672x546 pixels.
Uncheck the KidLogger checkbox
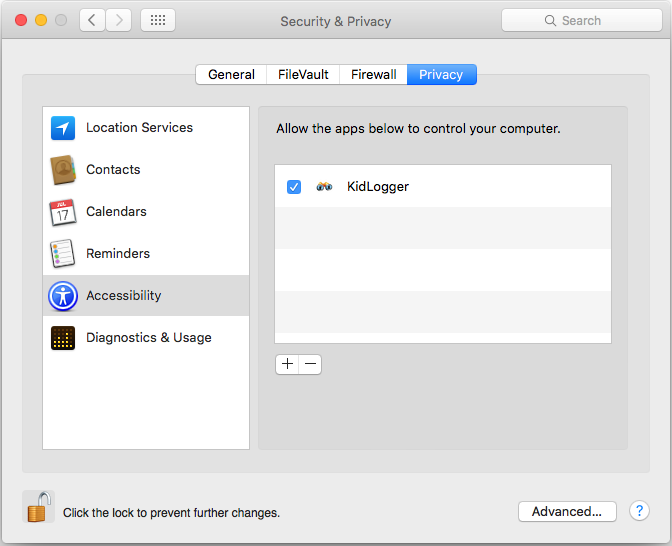tap(294, 187)
